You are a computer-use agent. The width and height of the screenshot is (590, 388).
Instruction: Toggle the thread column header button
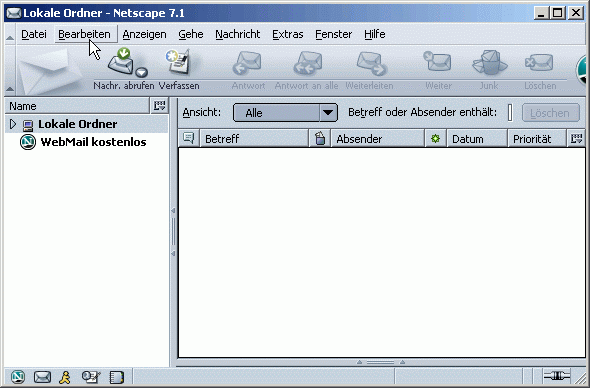click(189, 138)
